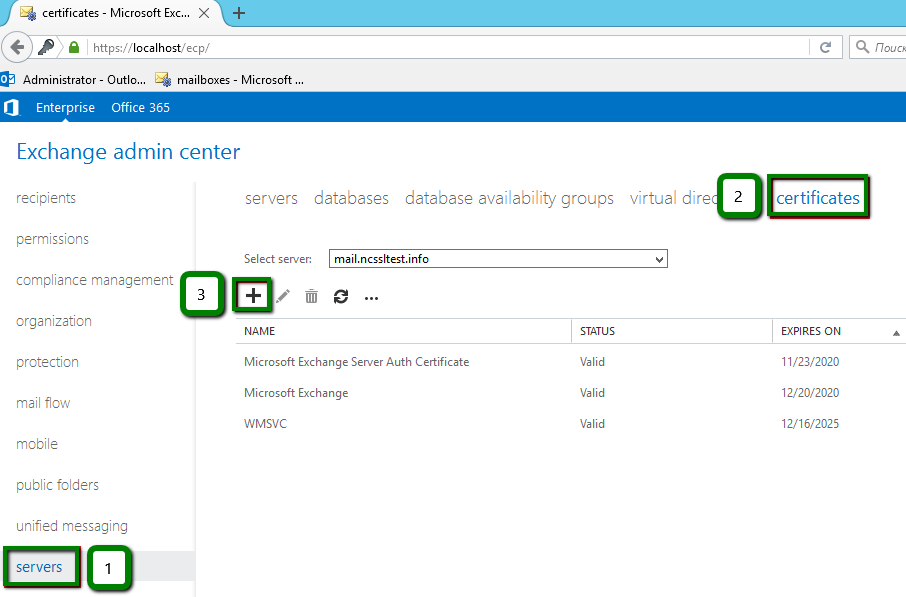This screenshot has height=597, width=906.
Task: Open the mailboxes - Microsoft bookmark
Action: pos(229,80)
